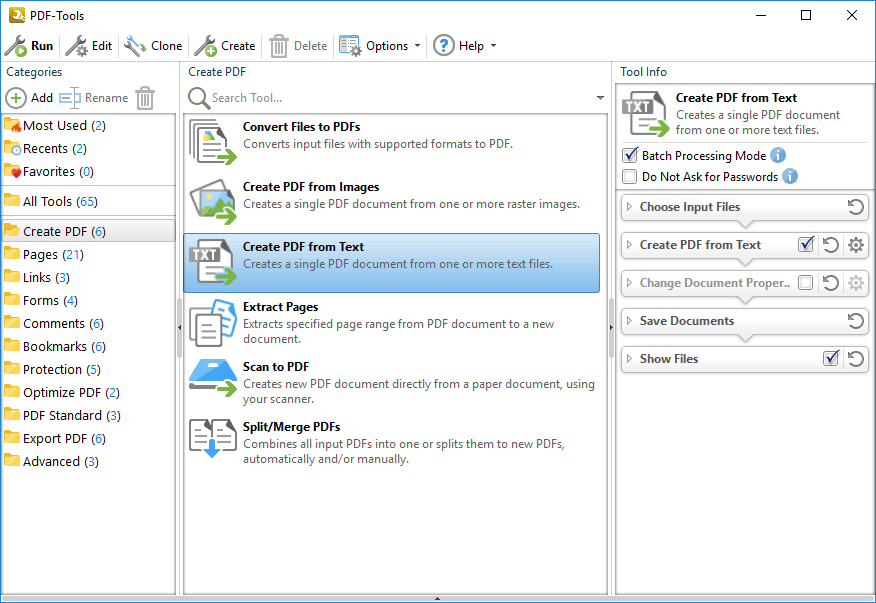Click the Run tool button

coord(29,46)
